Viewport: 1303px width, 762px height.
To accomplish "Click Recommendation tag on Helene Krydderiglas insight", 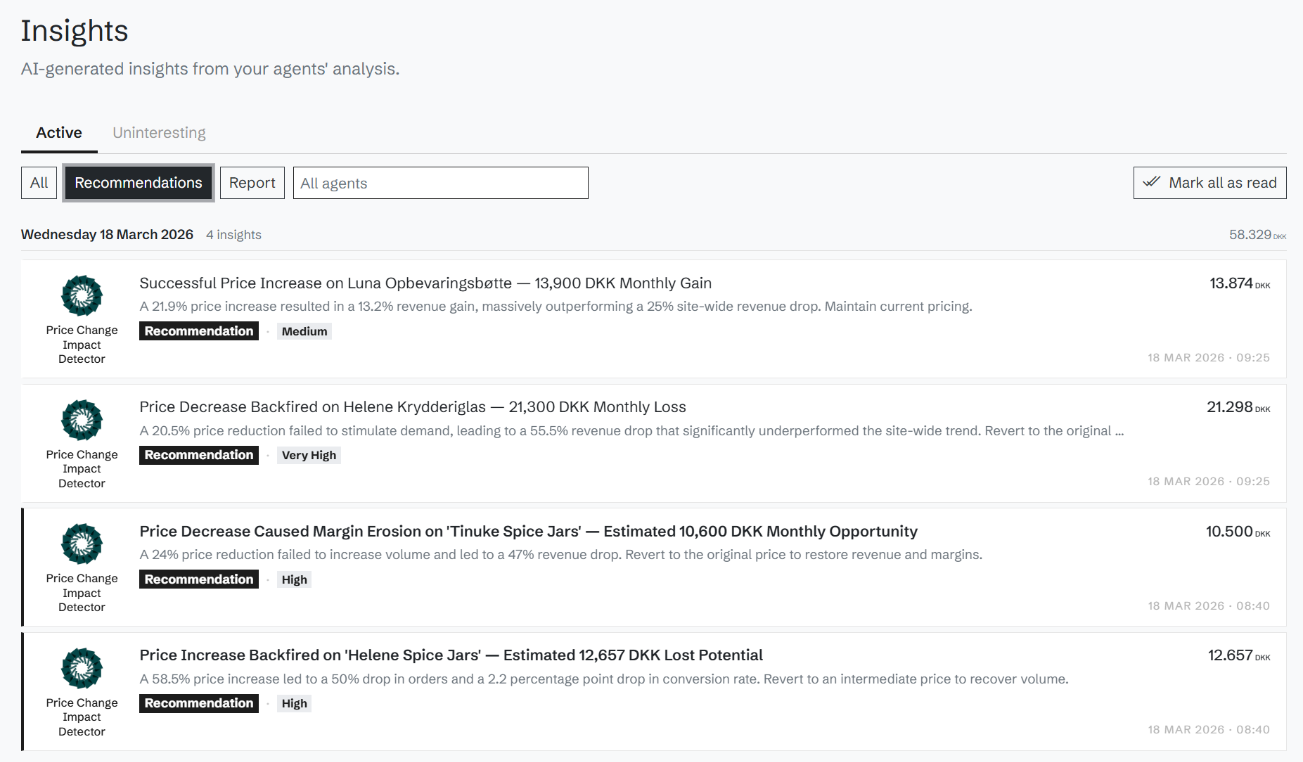I will (x=199, y=455).
